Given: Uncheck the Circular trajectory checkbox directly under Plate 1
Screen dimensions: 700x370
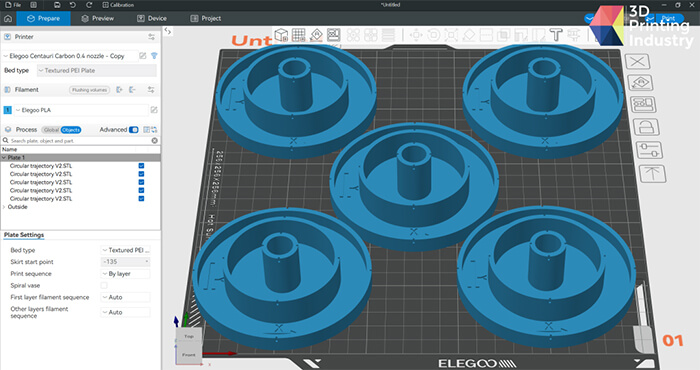Looking at the screenshot, I should pos(142,166).
